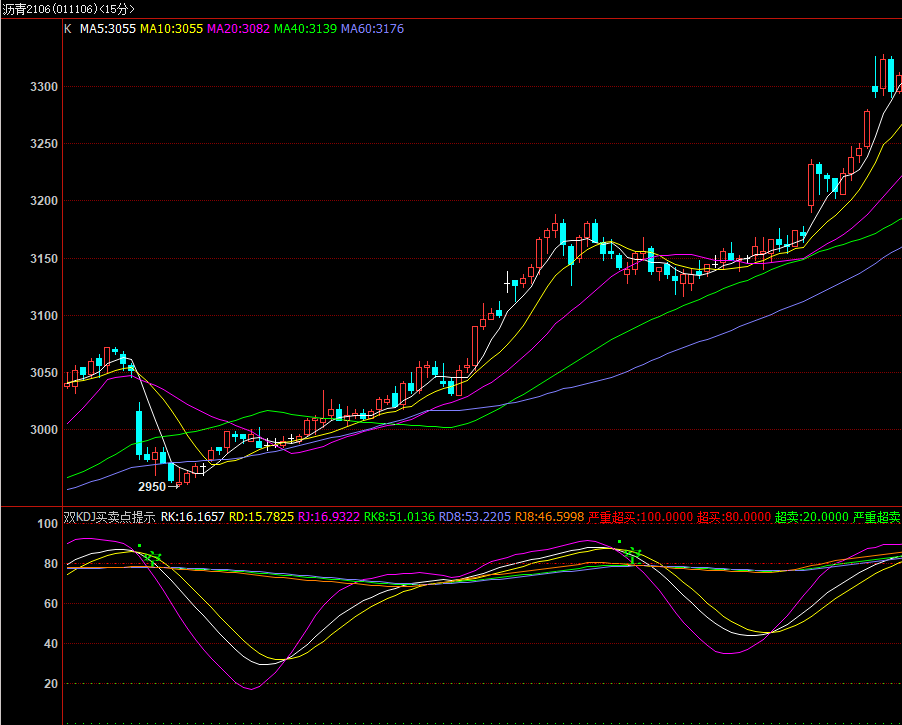Click the RK:16.1657 value
This screenshot has width=902, height=725.
click(193, 517)
